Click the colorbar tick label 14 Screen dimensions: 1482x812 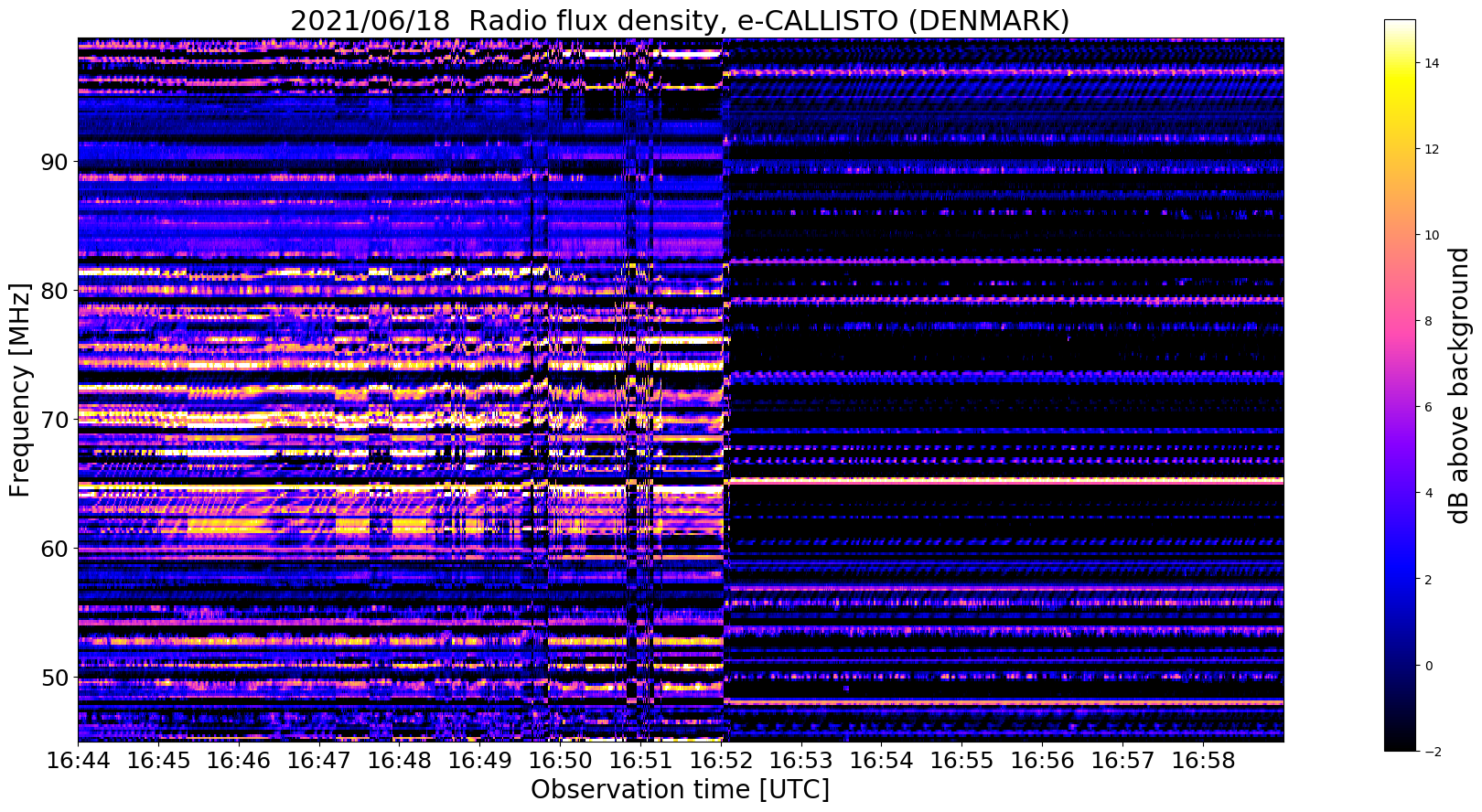(x=1431, y=63)
